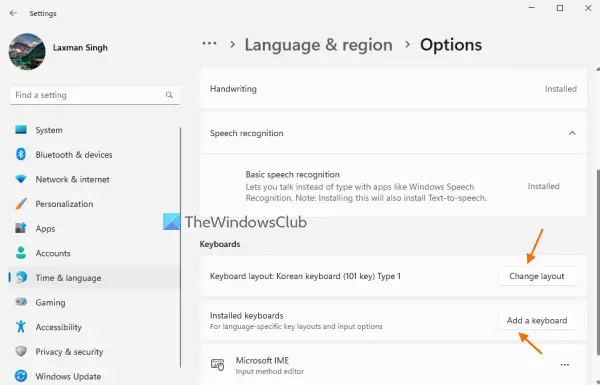Click the Apps icon in sidebar

click(x=21, y=228)
